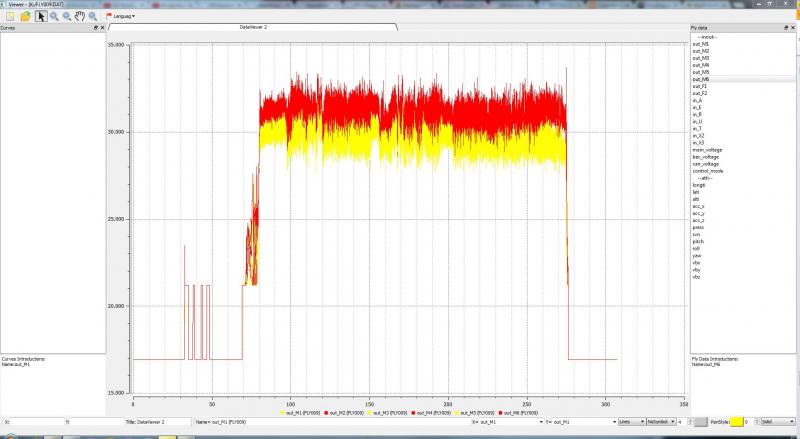This screenshot has width=800, height=439.
Task: Close the Fly data panel
Action: pyautogui.click(x=792, y=28)
